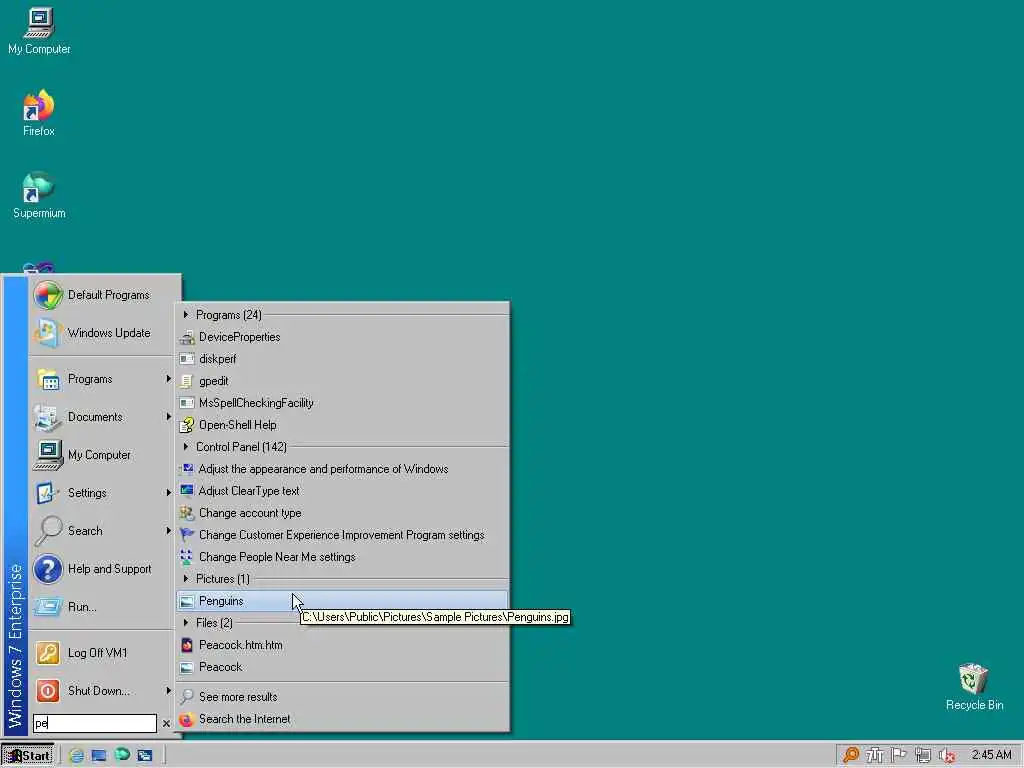Click the magnifier icon in system tray
Image resolution: width=1024 pixels, height=768 pixels.
tap(851, 755)
